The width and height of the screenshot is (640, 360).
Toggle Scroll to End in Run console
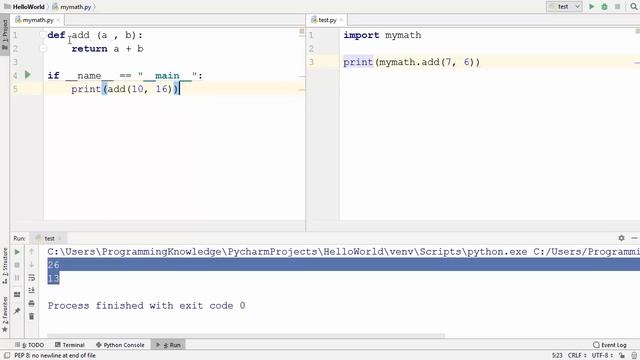31,291
